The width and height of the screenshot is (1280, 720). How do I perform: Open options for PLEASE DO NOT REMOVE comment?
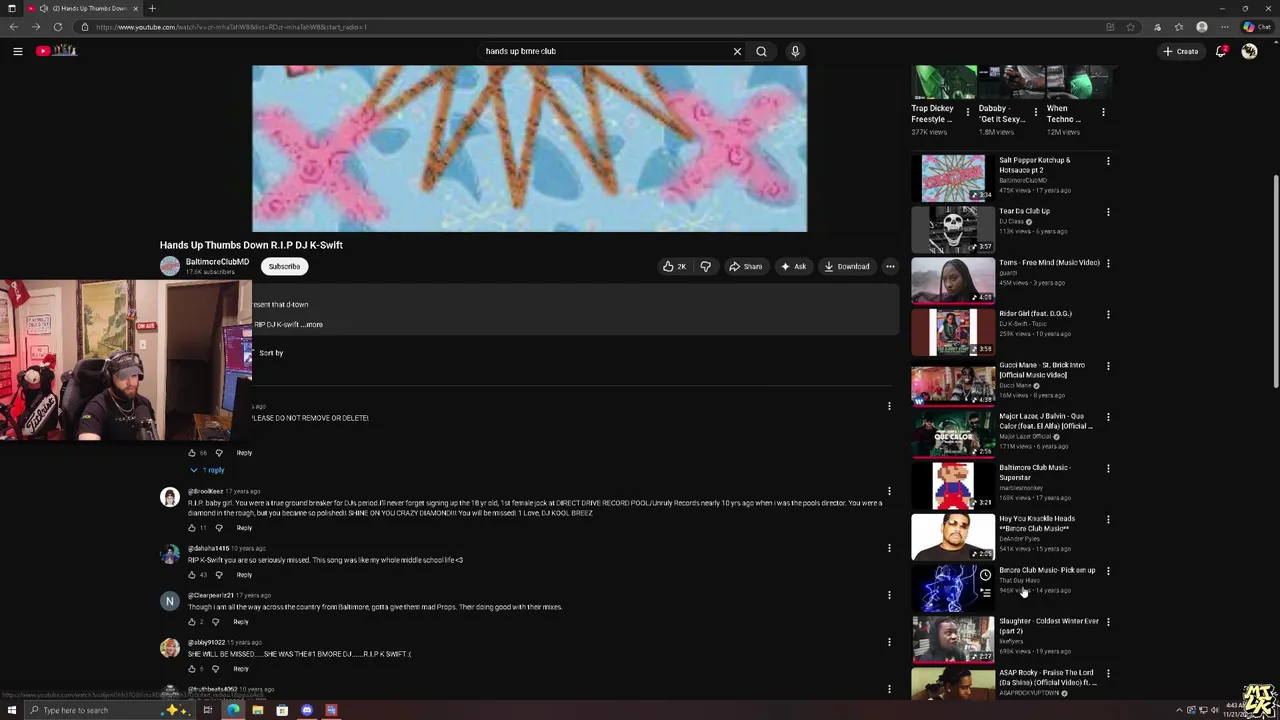point(889,406)
